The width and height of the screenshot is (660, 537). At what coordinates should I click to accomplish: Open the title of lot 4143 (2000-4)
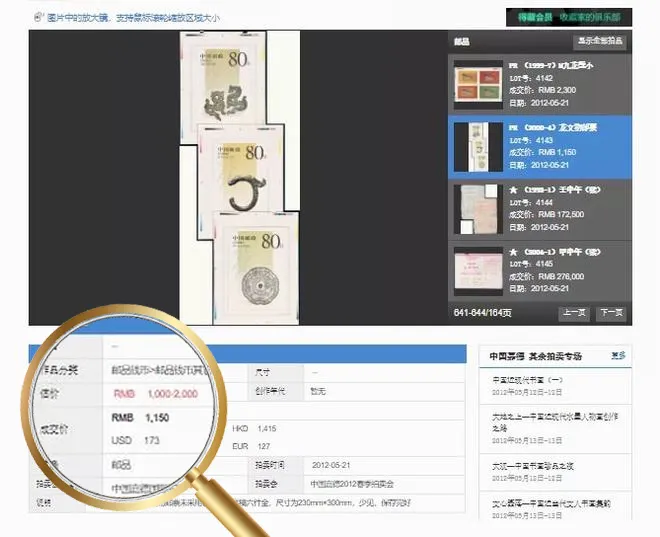coord(553,128)
